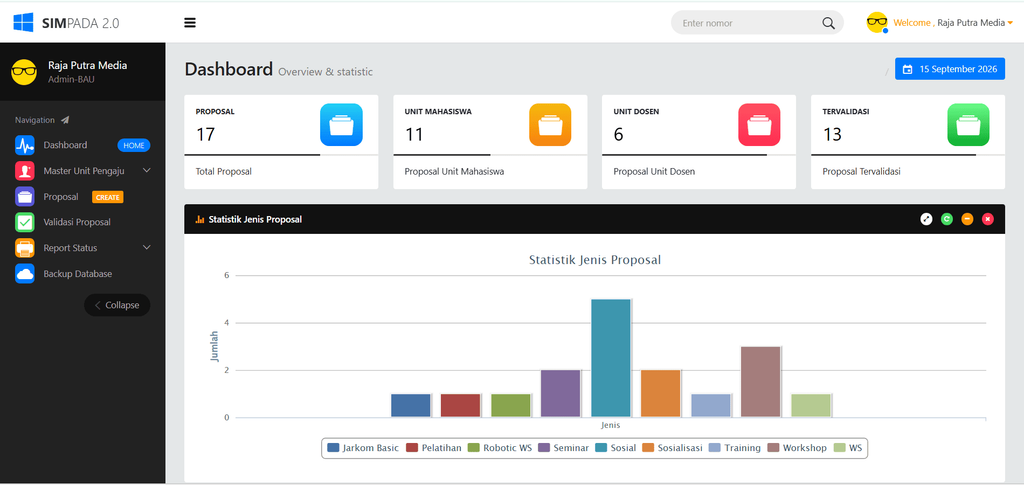
Task: Click the SIMPADA 2.0 brand title
Action: pos(80,23)
